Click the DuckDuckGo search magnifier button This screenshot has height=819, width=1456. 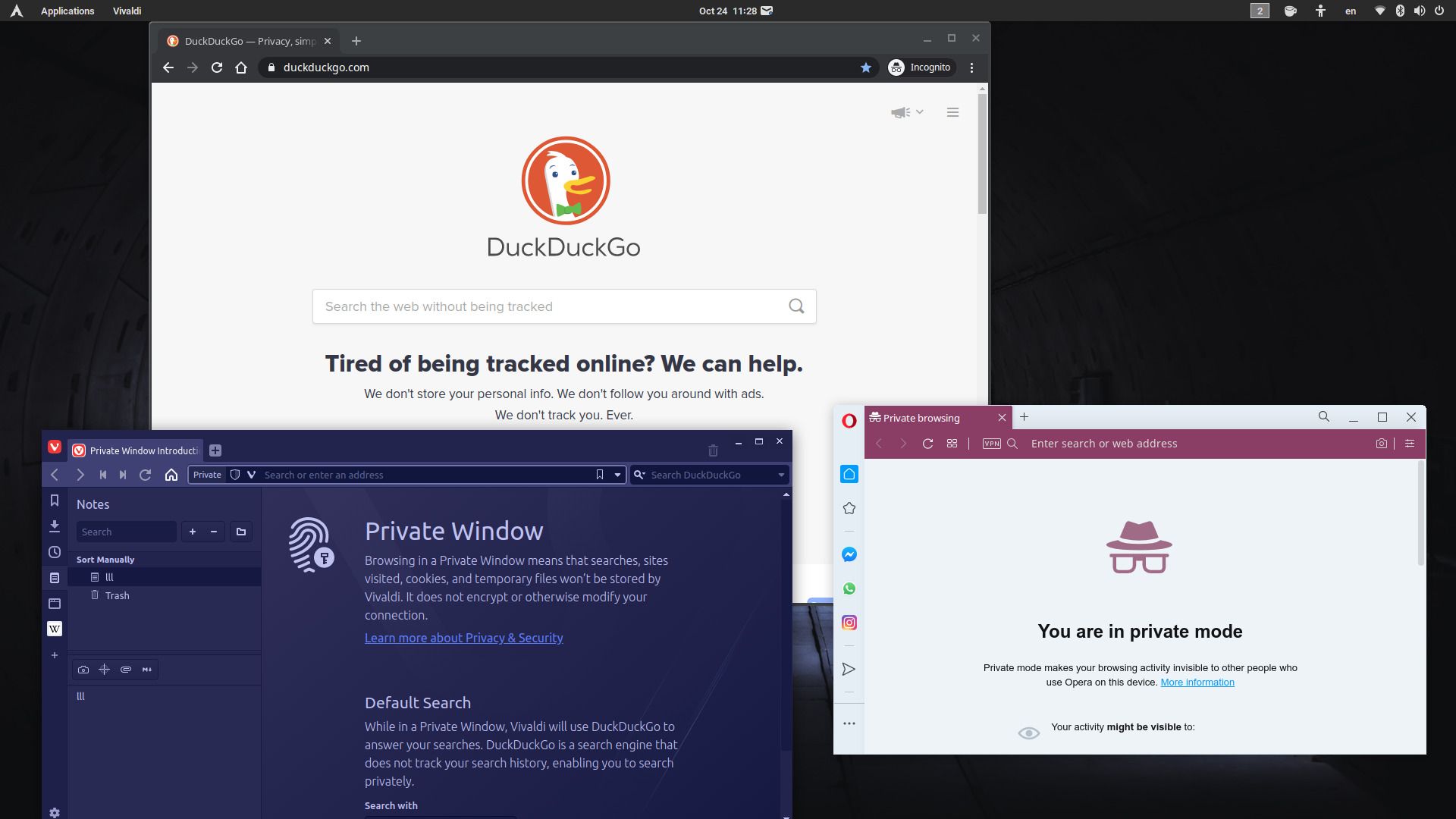click(x=796, y=305)
